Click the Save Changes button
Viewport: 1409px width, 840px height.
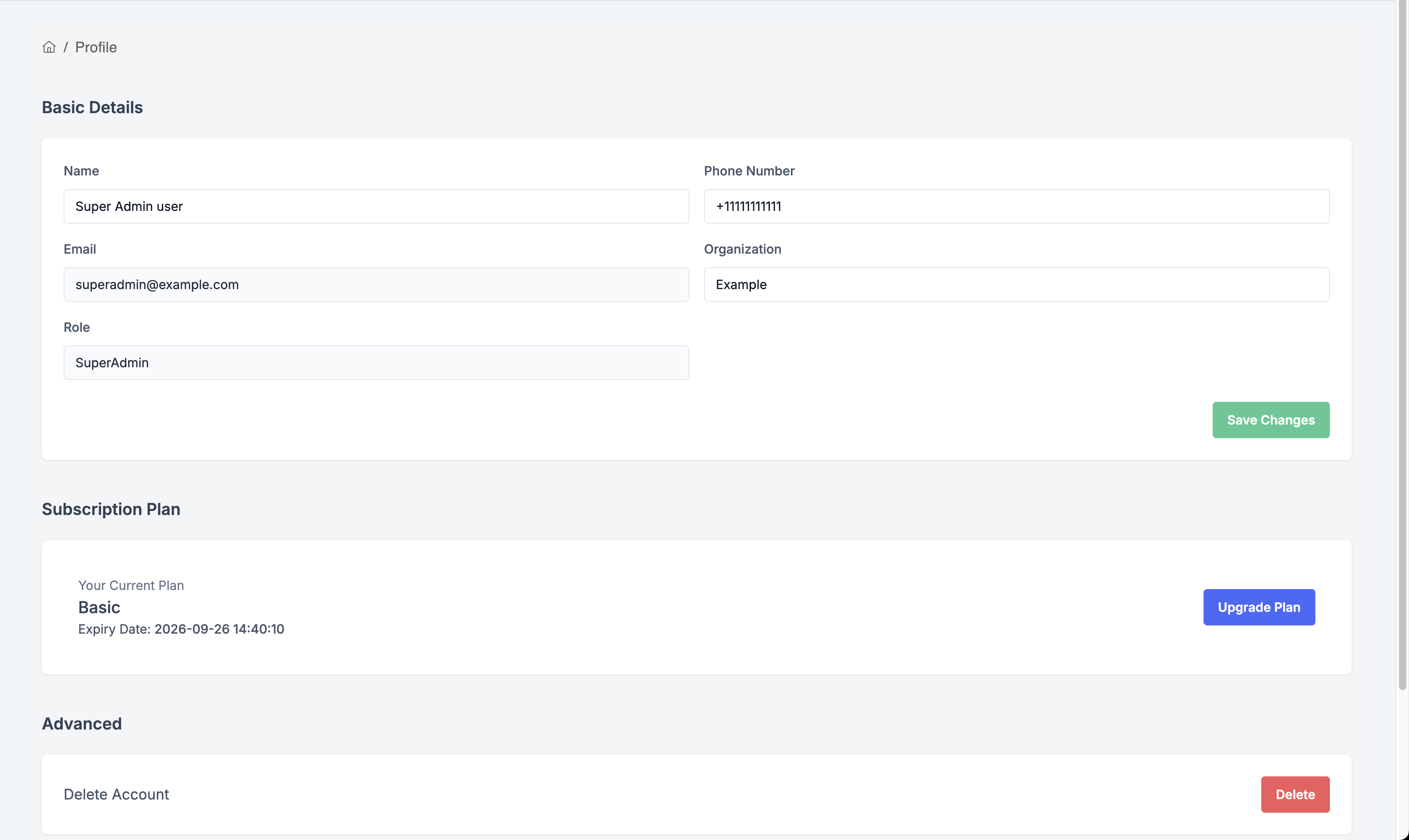[x=1270, y=420]
